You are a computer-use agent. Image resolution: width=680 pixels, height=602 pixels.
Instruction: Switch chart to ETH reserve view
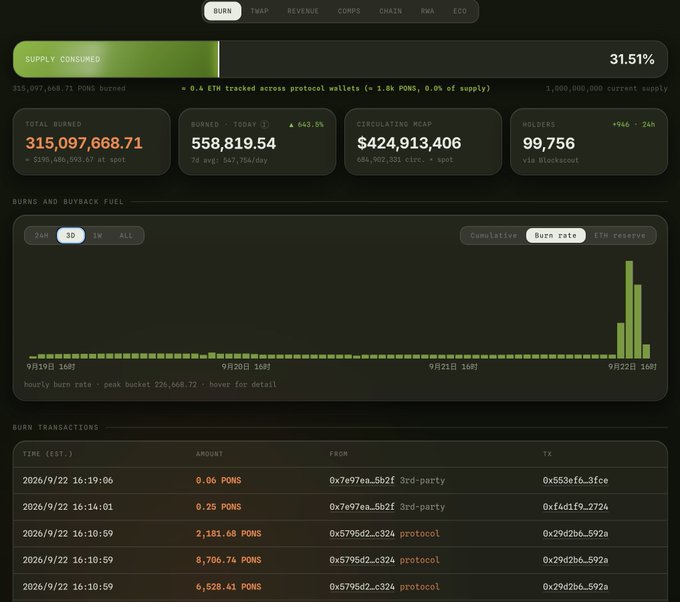(x=620, y=236)
